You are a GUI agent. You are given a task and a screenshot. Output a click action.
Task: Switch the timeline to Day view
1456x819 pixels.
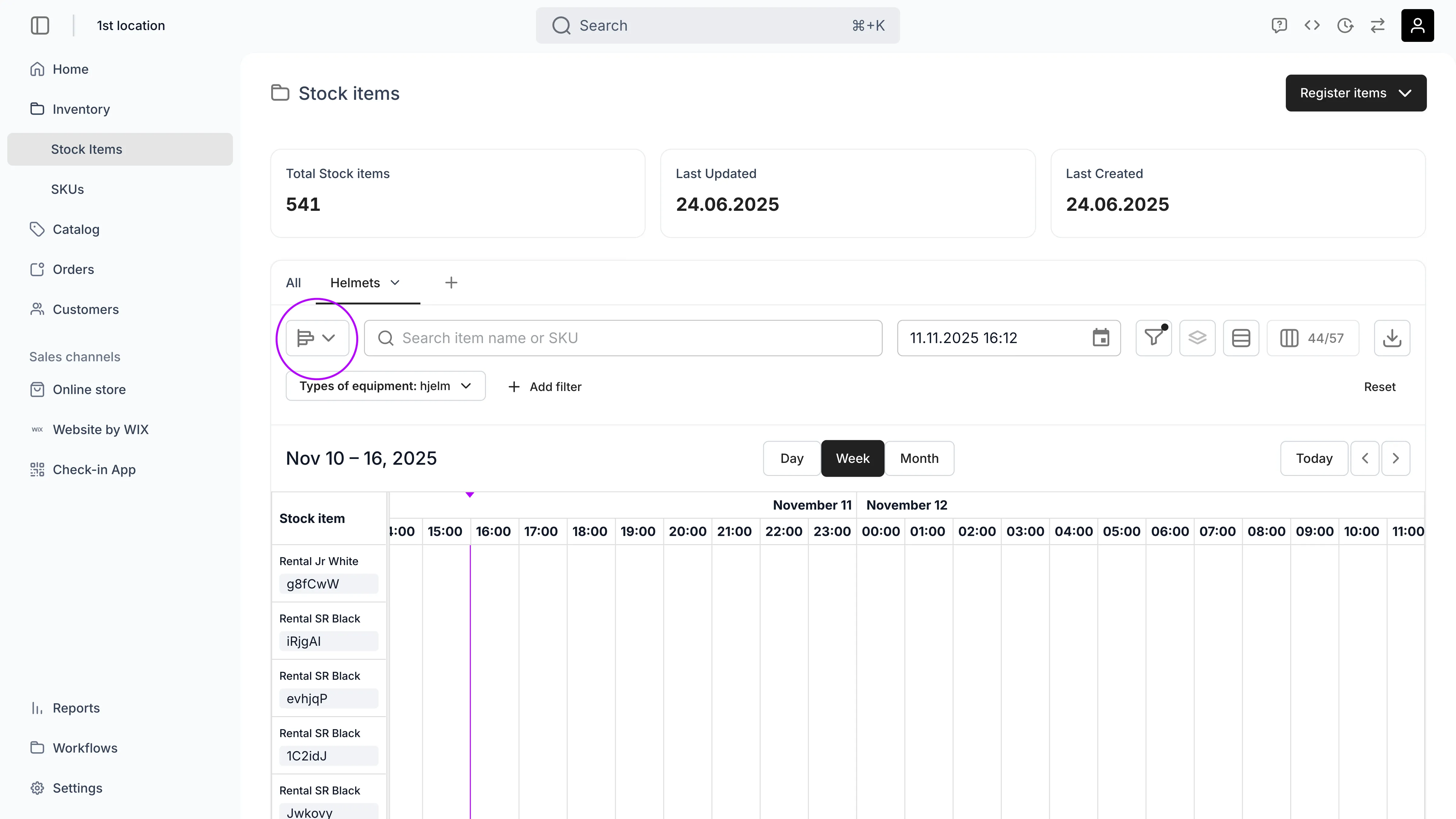pos(791,458)
